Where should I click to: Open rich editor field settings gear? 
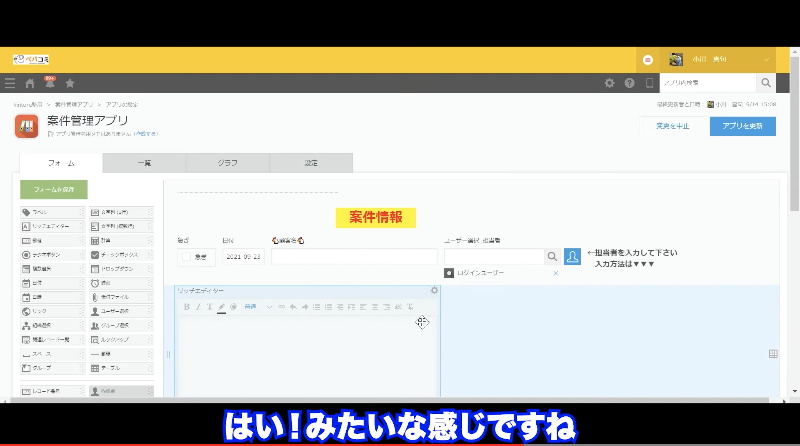click(434, 291)
